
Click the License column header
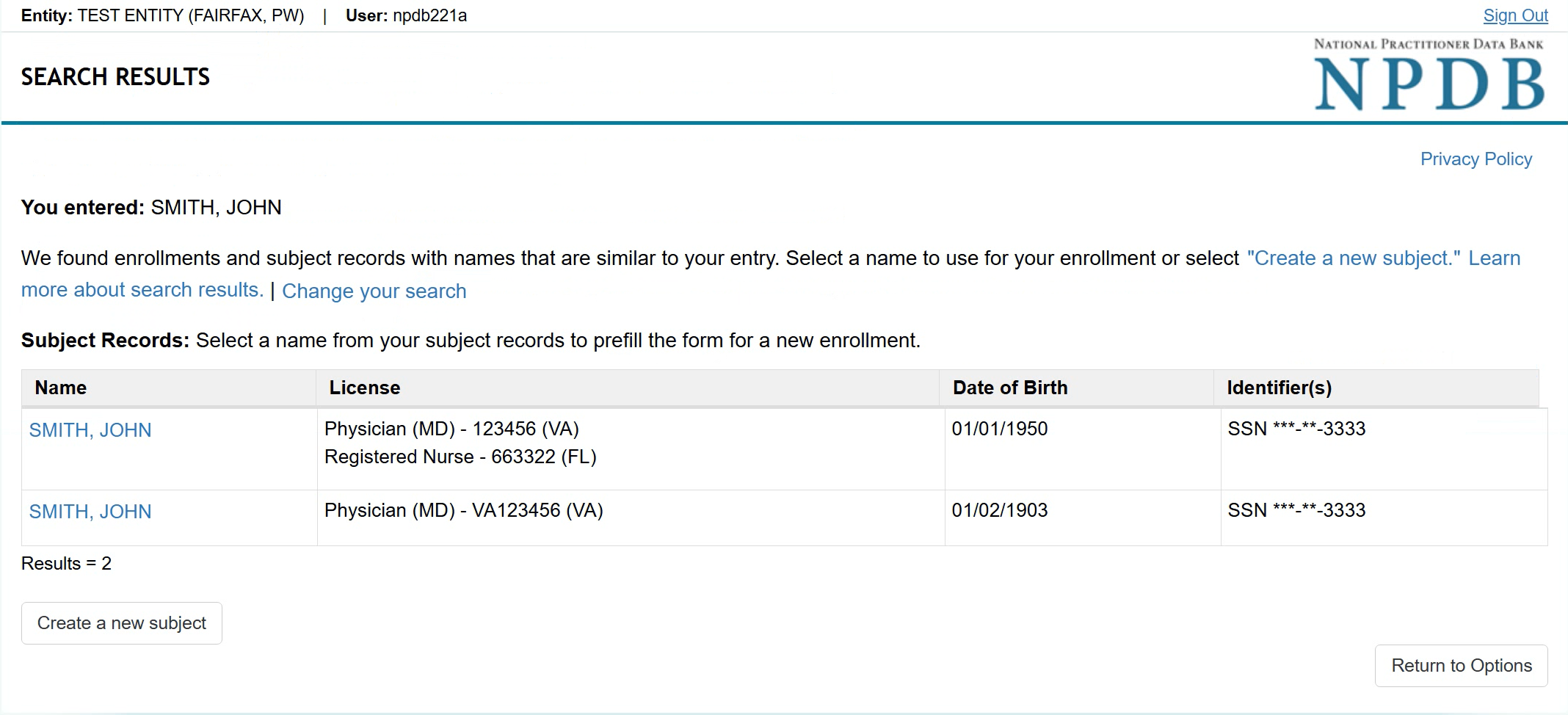[x=365, y=388]
